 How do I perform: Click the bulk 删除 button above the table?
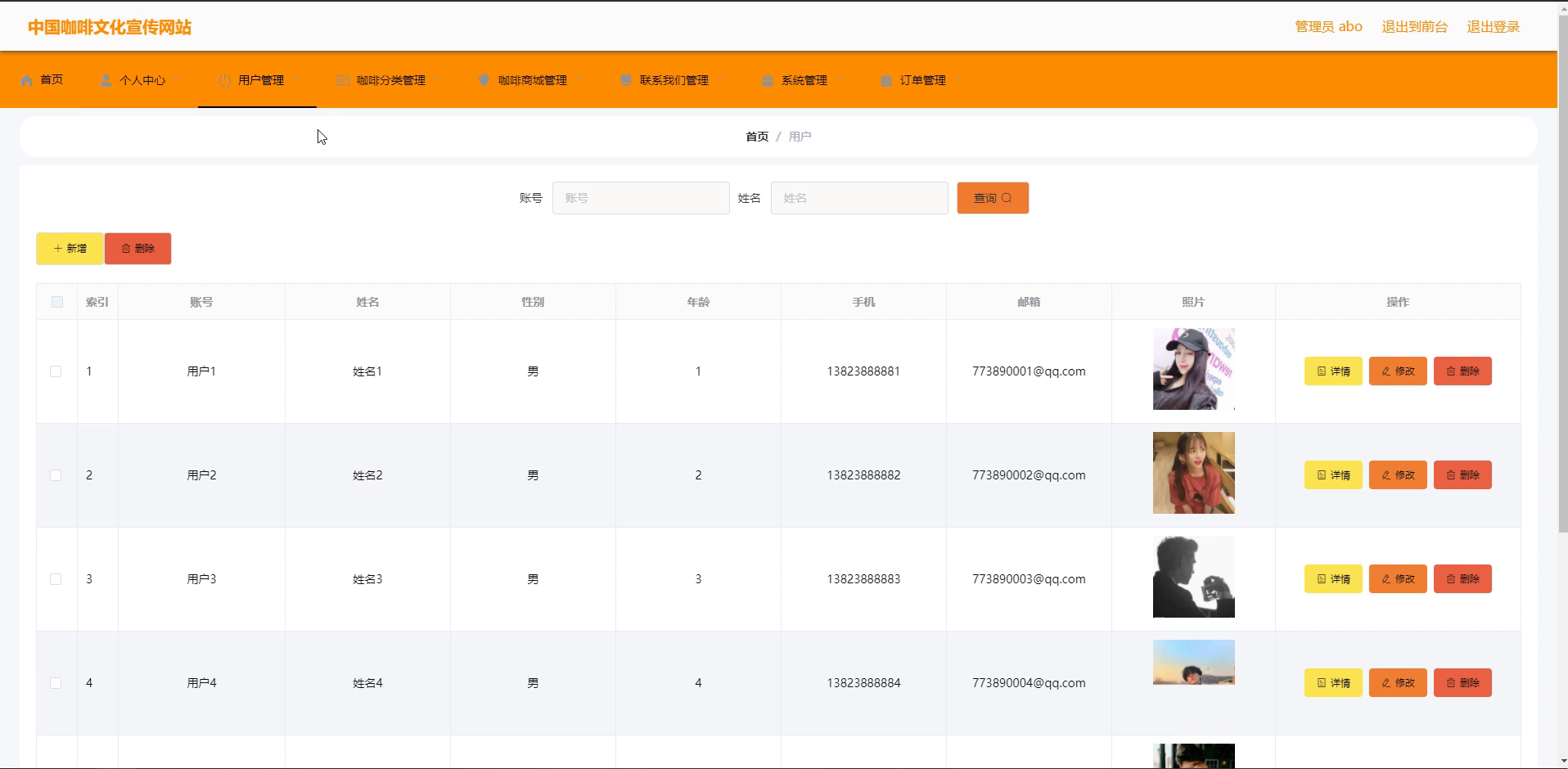(137, 249)
